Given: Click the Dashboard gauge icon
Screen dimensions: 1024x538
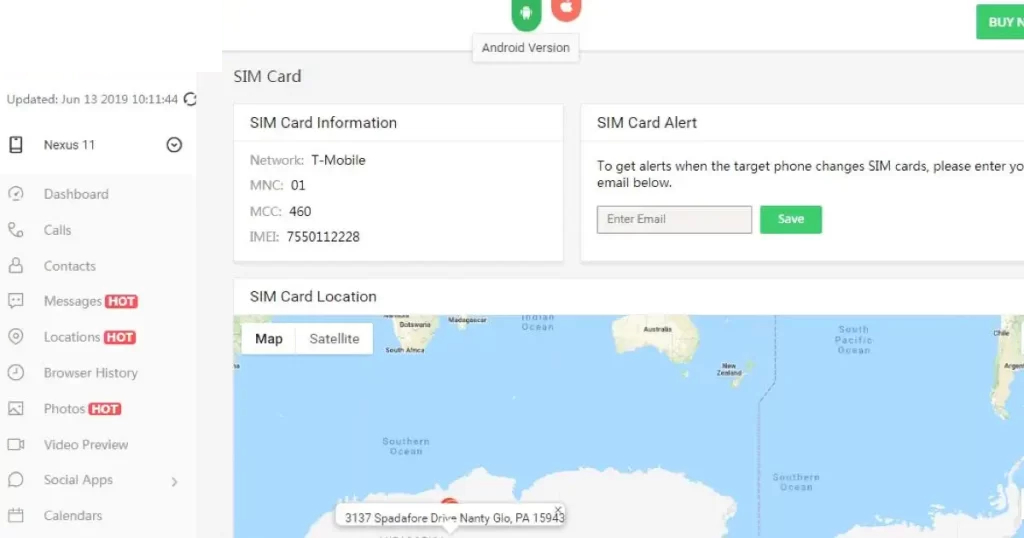Looking at the screenshot, I should pos(16,194).
